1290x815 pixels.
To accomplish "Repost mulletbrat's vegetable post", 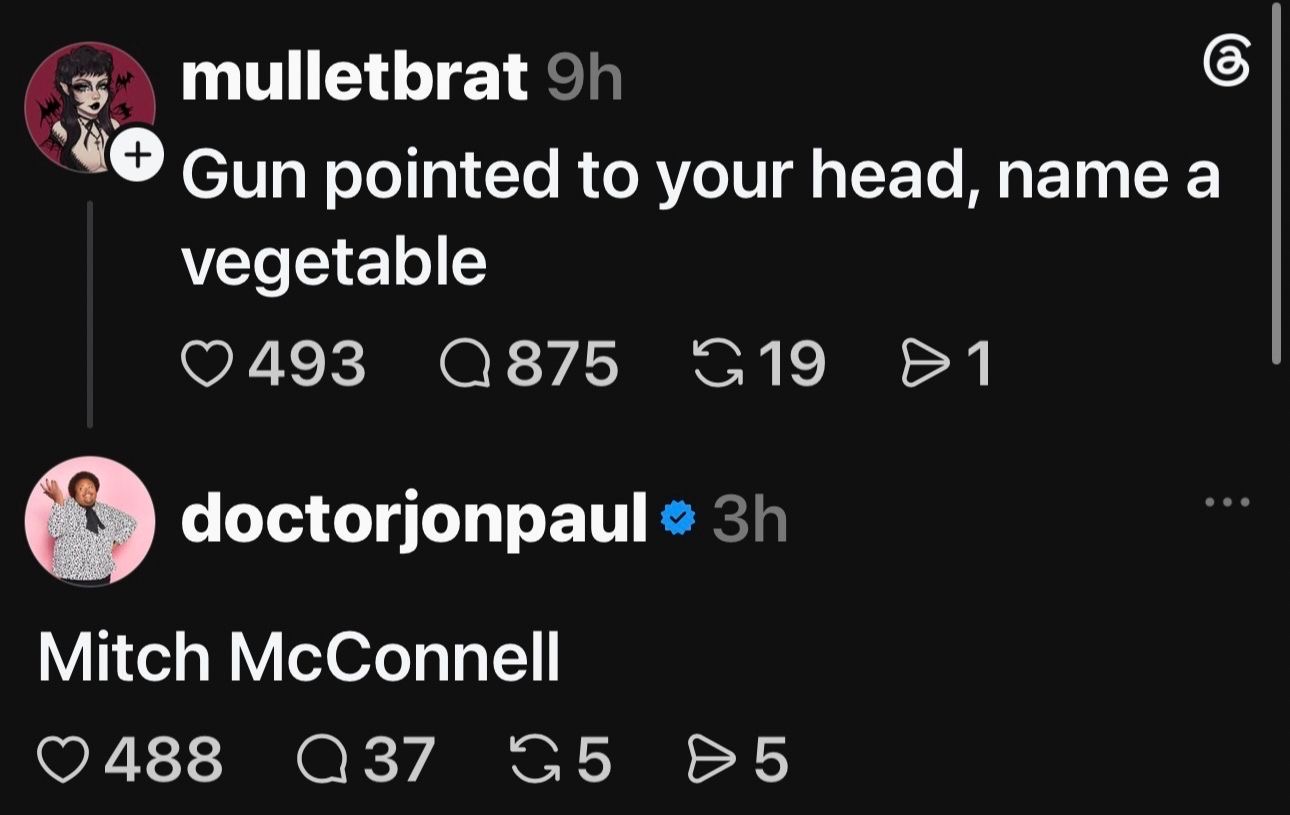I will [717, 362].
